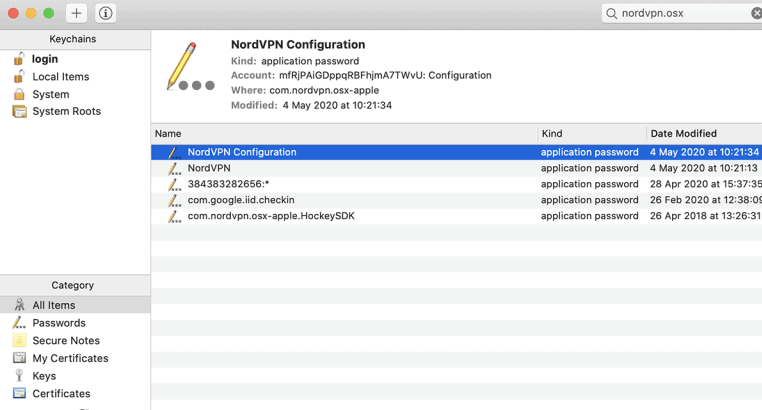Click the large password pencil icon in header

point(190,67)
